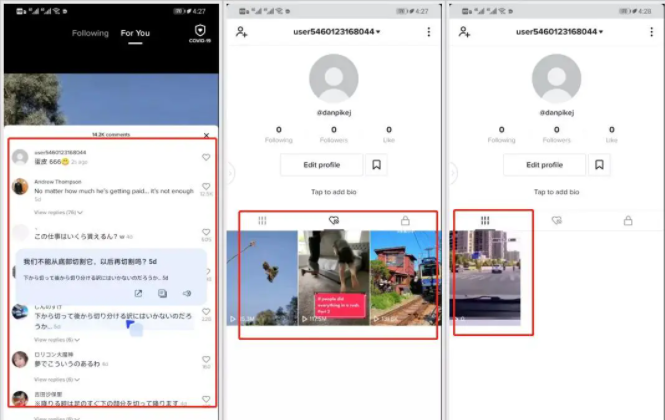Open Like count on the middle profile screen
Viewport: 665px width, 420px height.
coord(389,134)
